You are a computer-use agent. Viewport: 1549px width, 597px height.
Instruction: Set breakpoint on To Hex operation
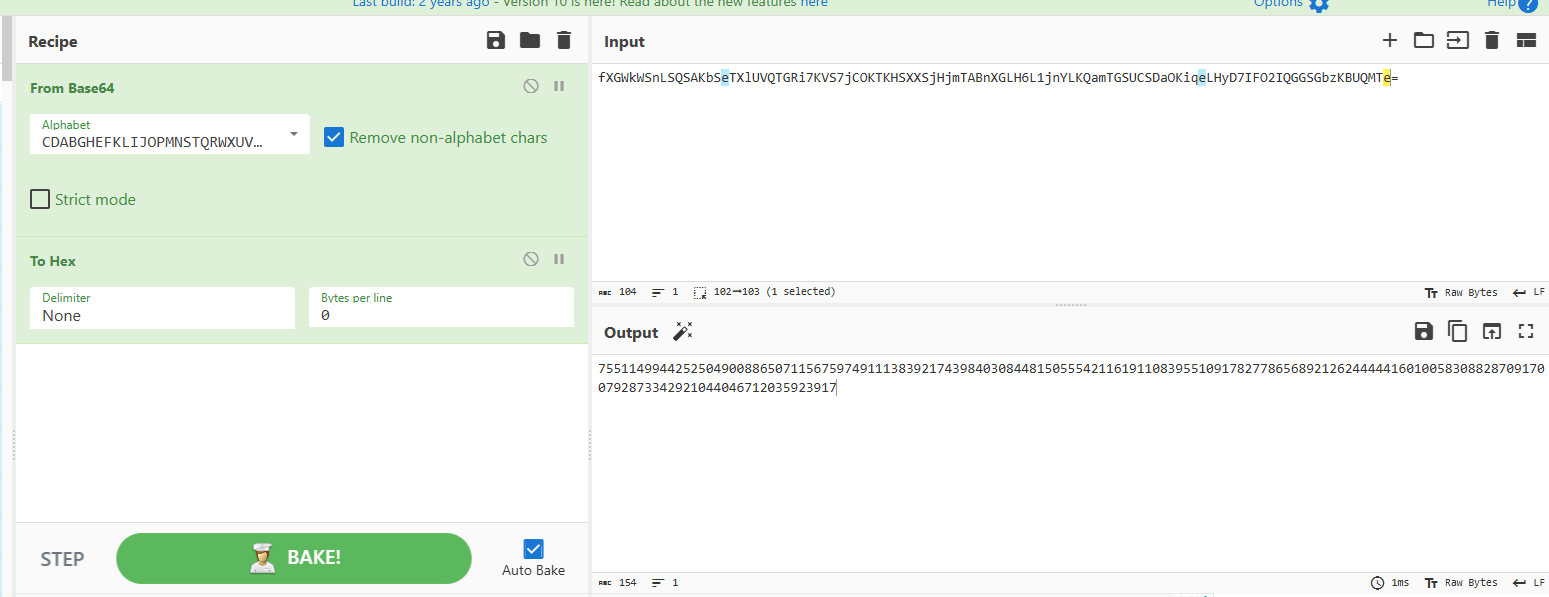(x=559, y=260)
